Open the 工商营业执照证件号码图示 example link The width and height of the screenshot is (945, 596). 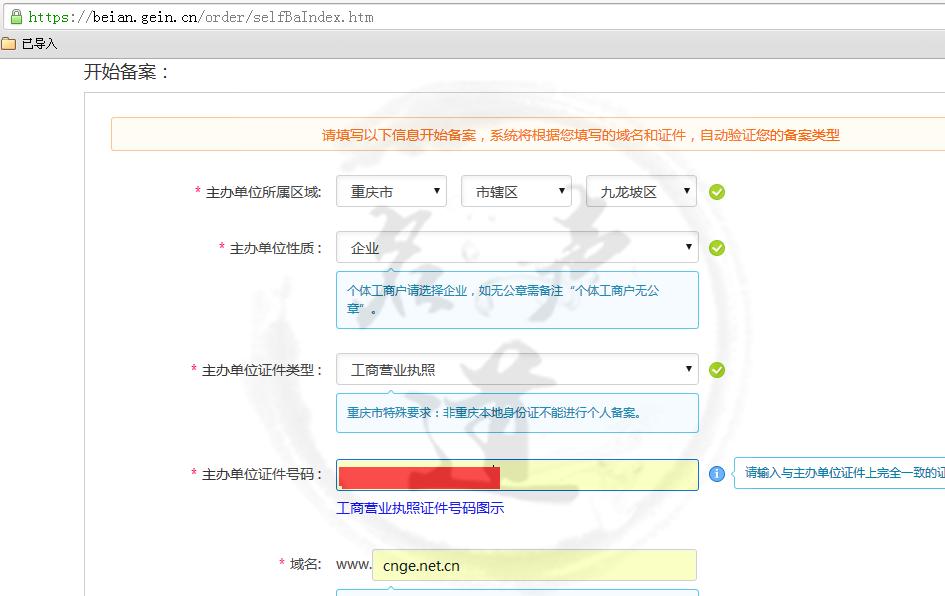click(419, 508)
